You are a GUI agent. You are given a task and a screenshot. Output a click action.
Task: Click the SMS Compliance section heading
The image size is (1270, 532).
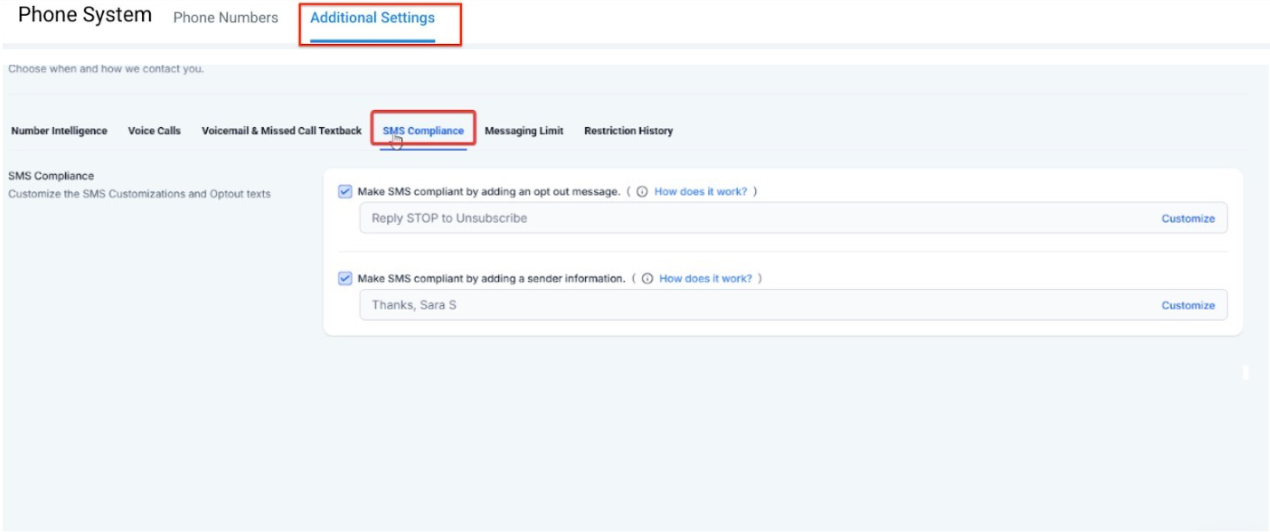[x=51, y=176]
